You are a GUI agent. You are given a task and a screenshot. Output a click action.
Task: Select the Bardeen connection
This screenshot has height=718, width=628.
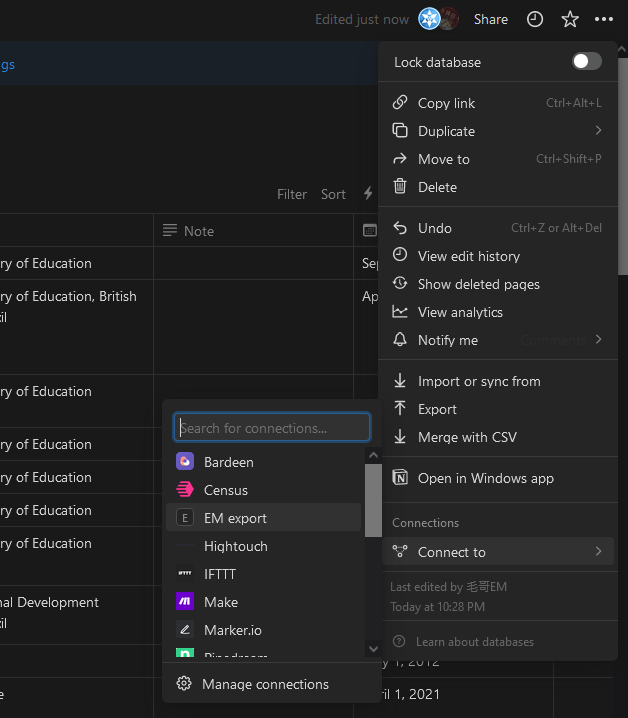pyautogui.click(x=263, y=462)
